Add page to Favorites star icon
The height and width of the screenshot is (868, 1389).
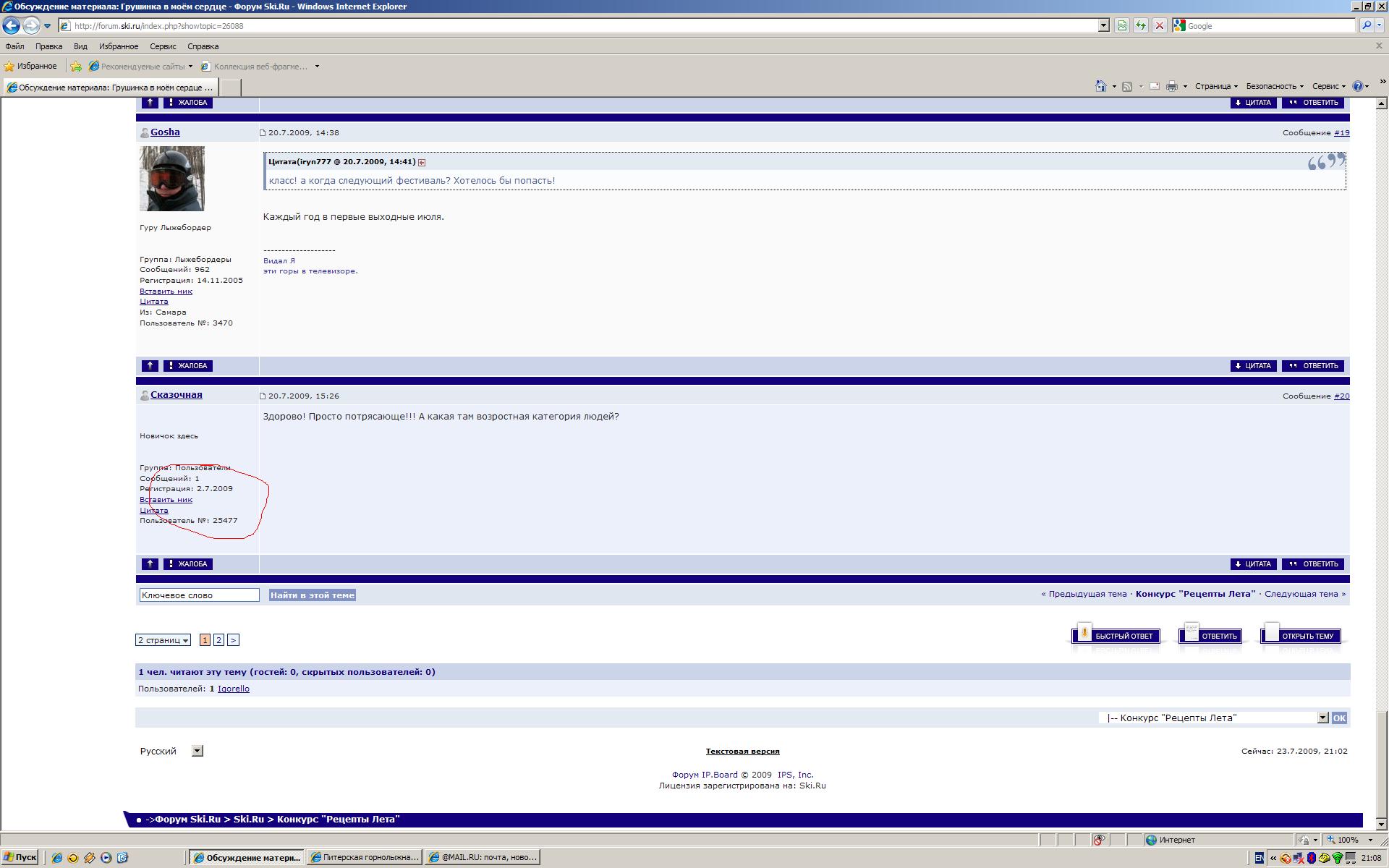[x=76, y=67]
